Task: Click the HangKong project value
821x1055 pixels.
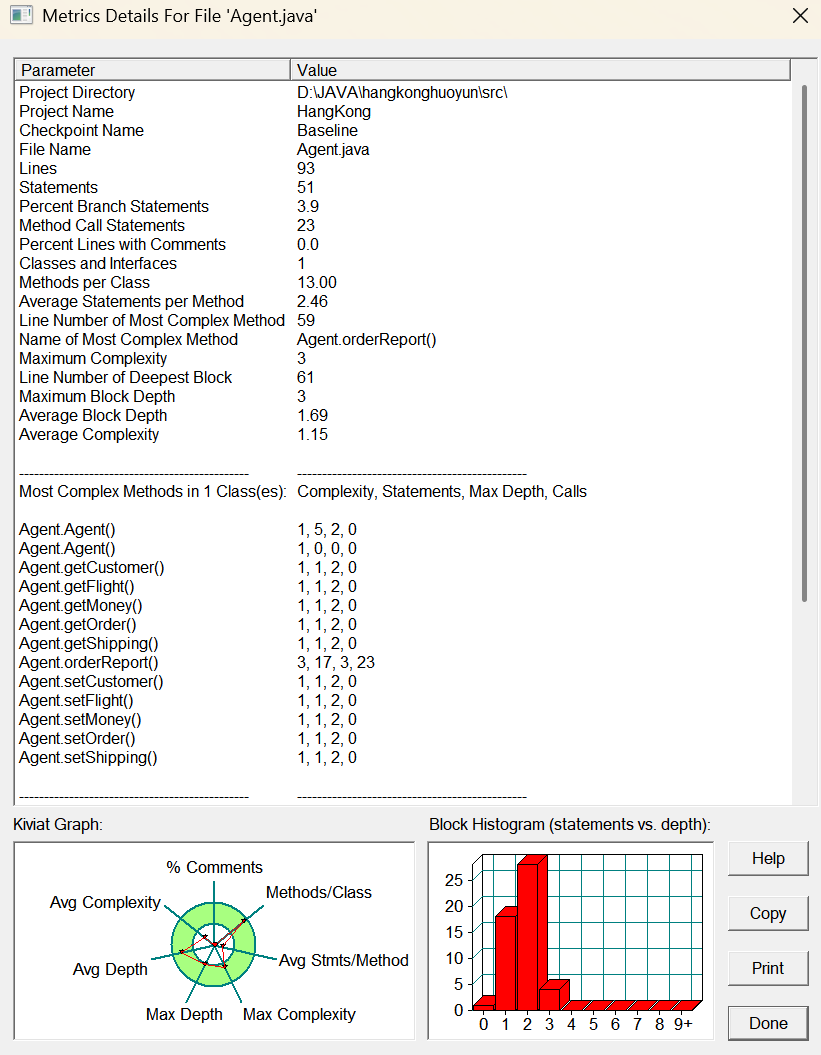Action: [334, 111]
